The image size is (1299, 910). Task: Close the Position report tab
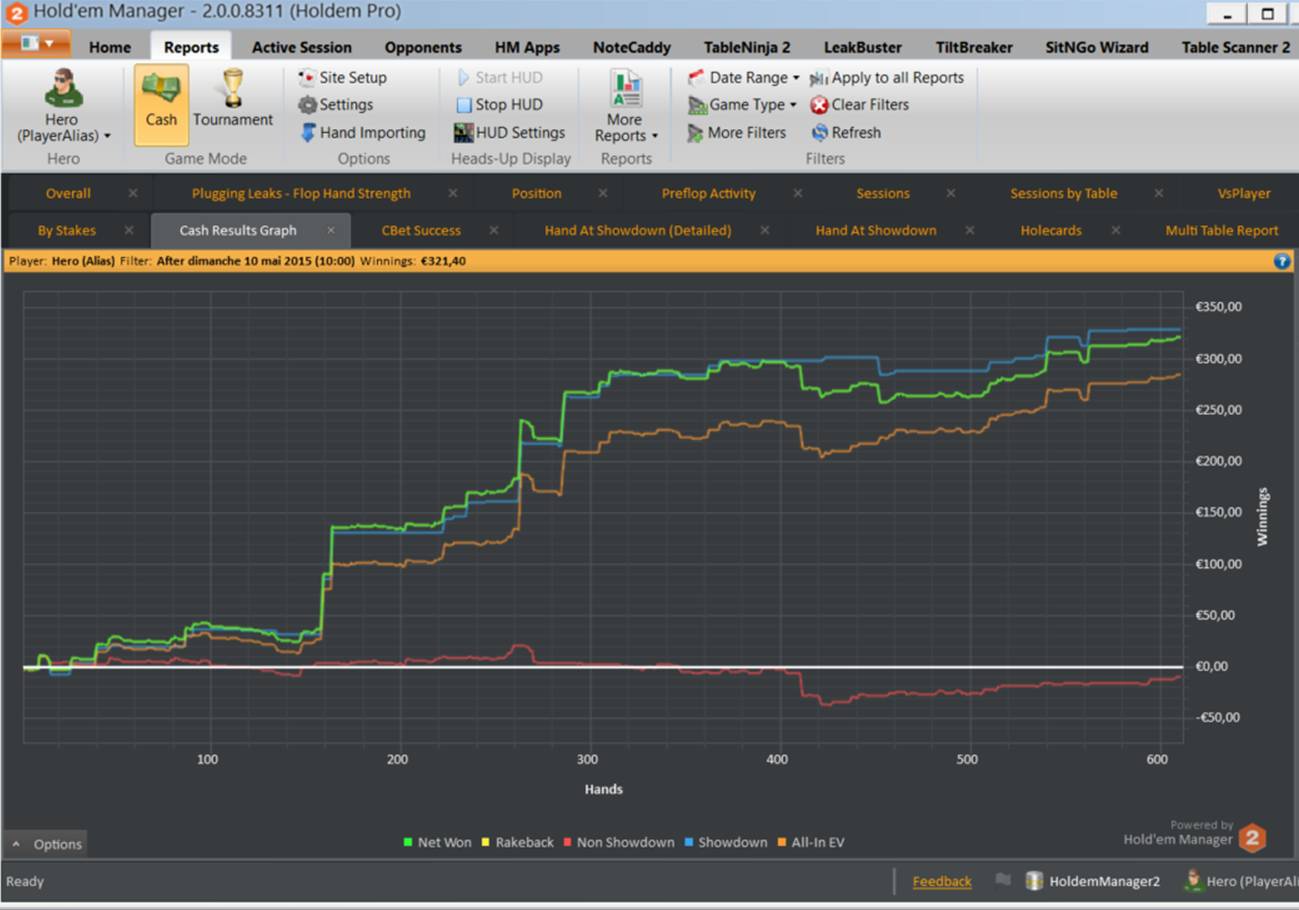603,193
